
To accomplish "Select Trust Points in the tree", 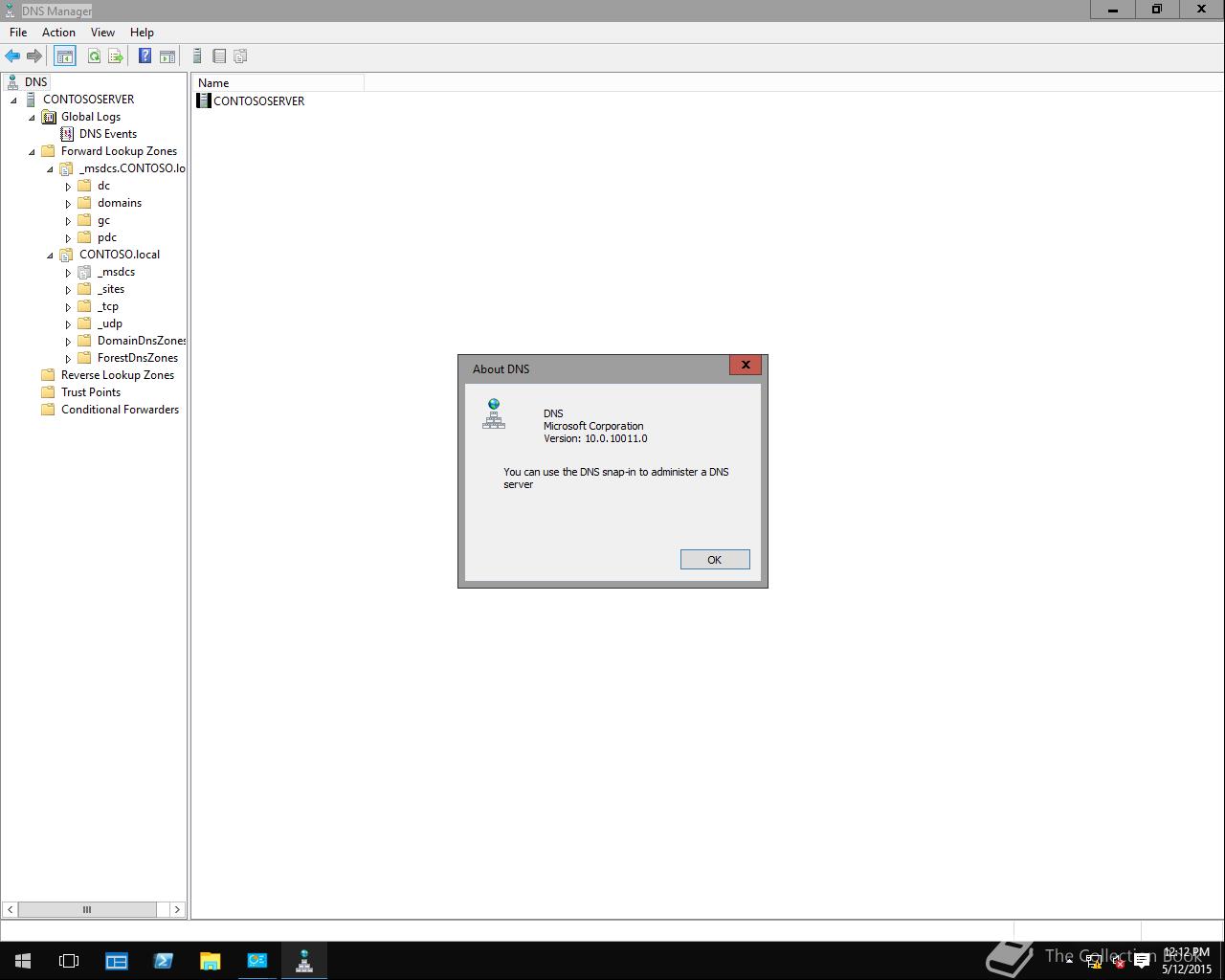I will coord(91,392).
